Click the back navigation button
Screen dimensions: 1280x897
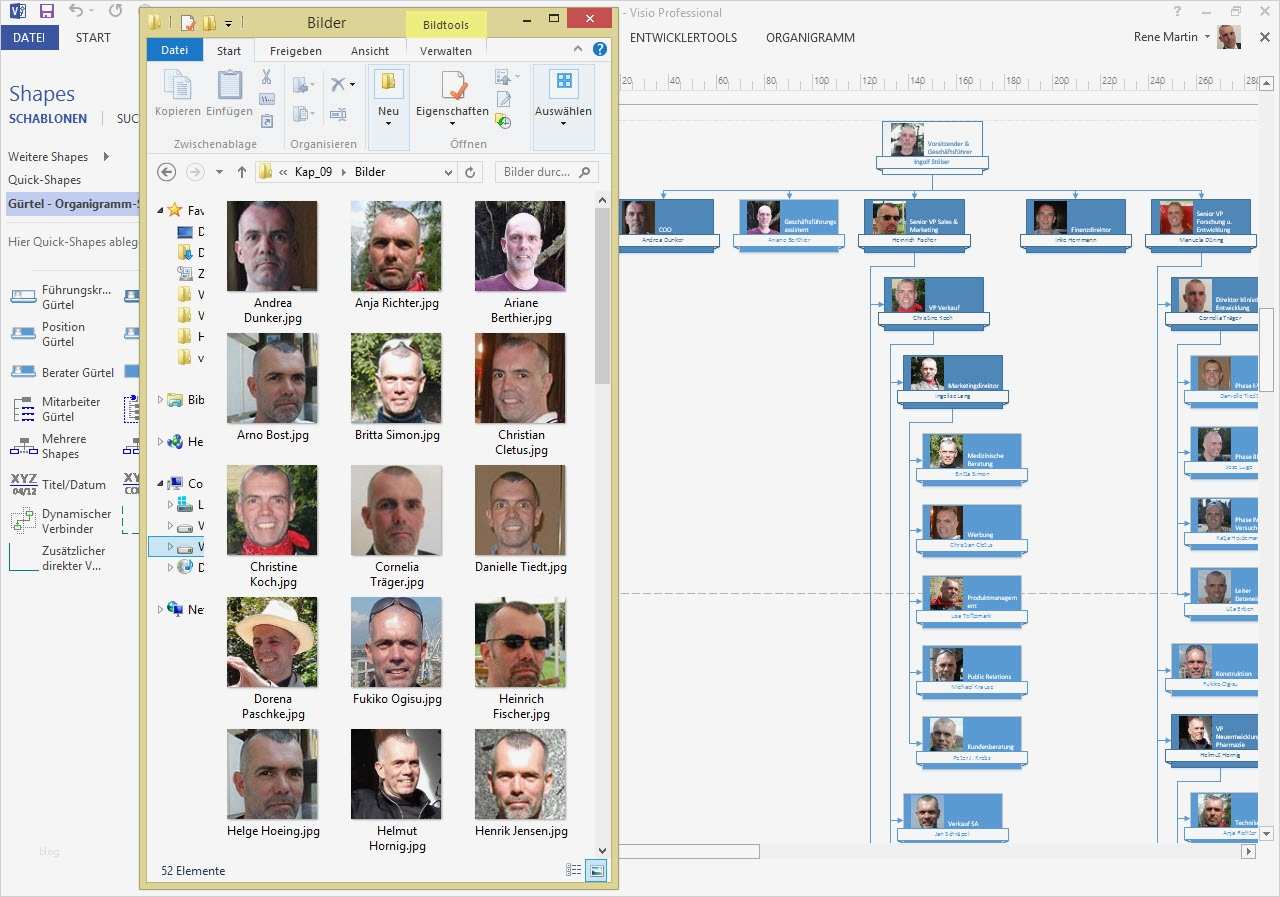(x=166, y=171)
